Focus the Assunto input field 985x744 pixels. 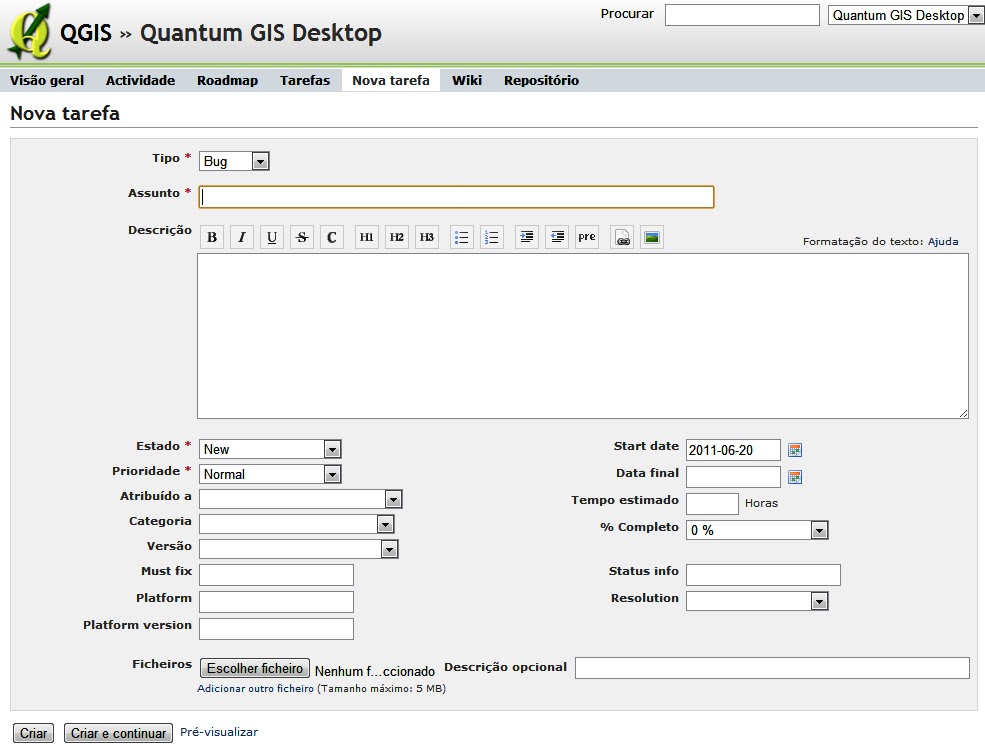pyautogui.click(x=457, y=197)
